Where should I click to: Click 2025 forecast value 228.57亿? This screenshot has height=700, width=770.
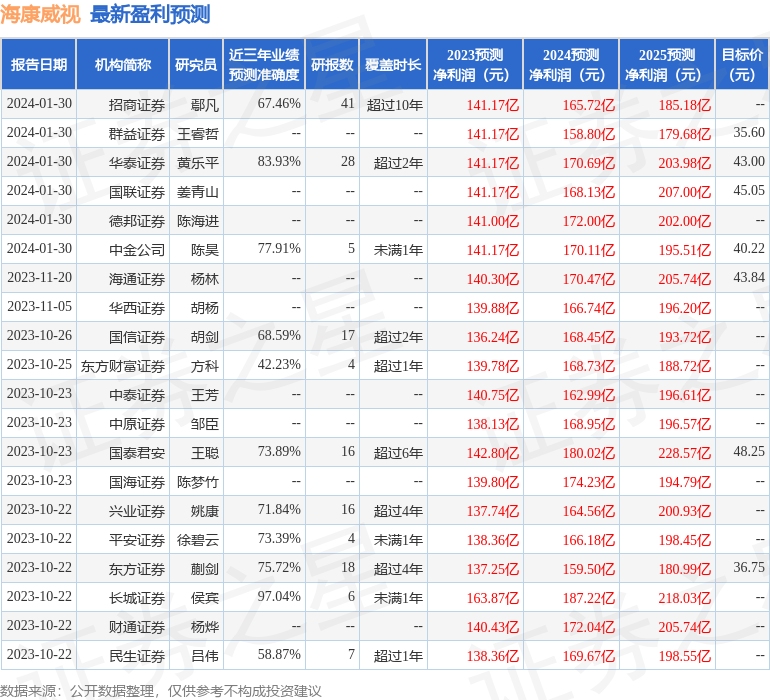685,453
